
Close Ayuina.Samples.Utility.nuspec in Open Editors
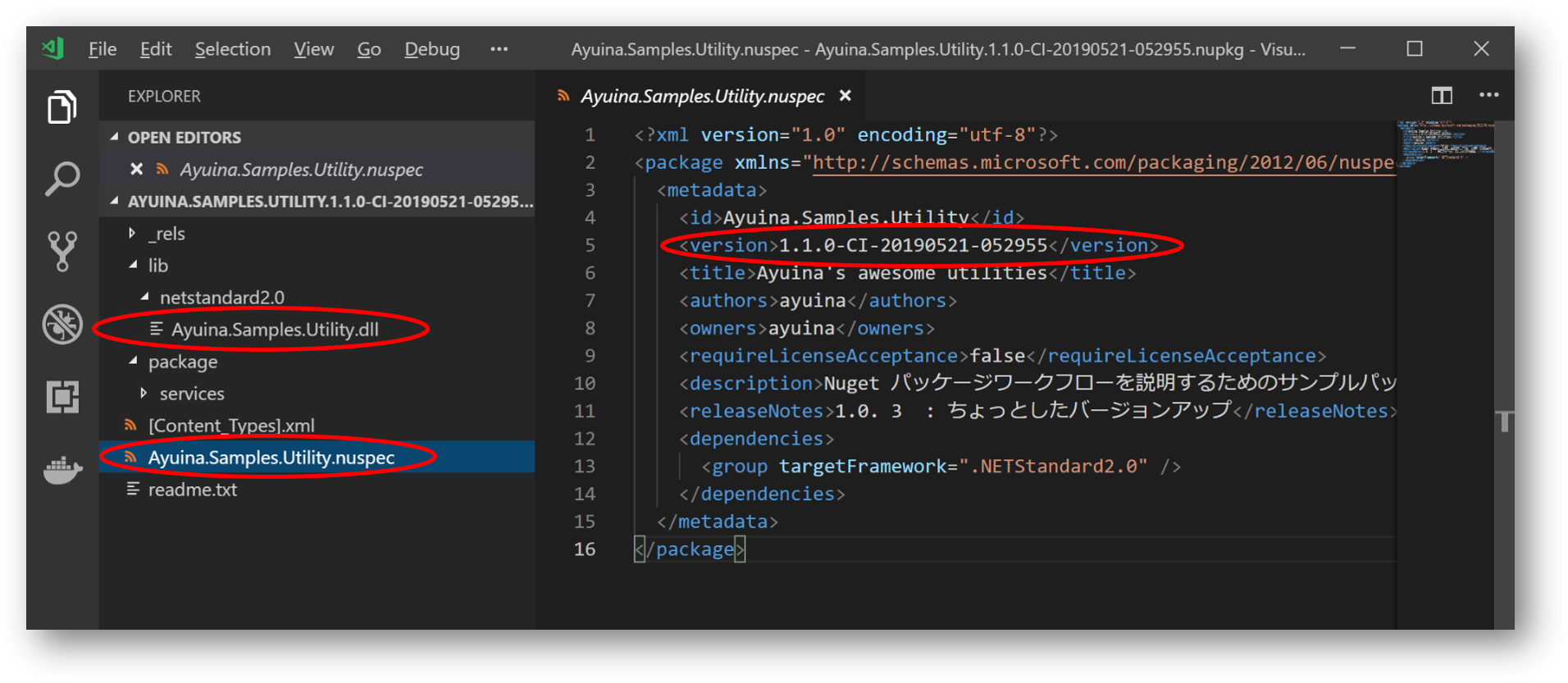[x=137, y=169]
